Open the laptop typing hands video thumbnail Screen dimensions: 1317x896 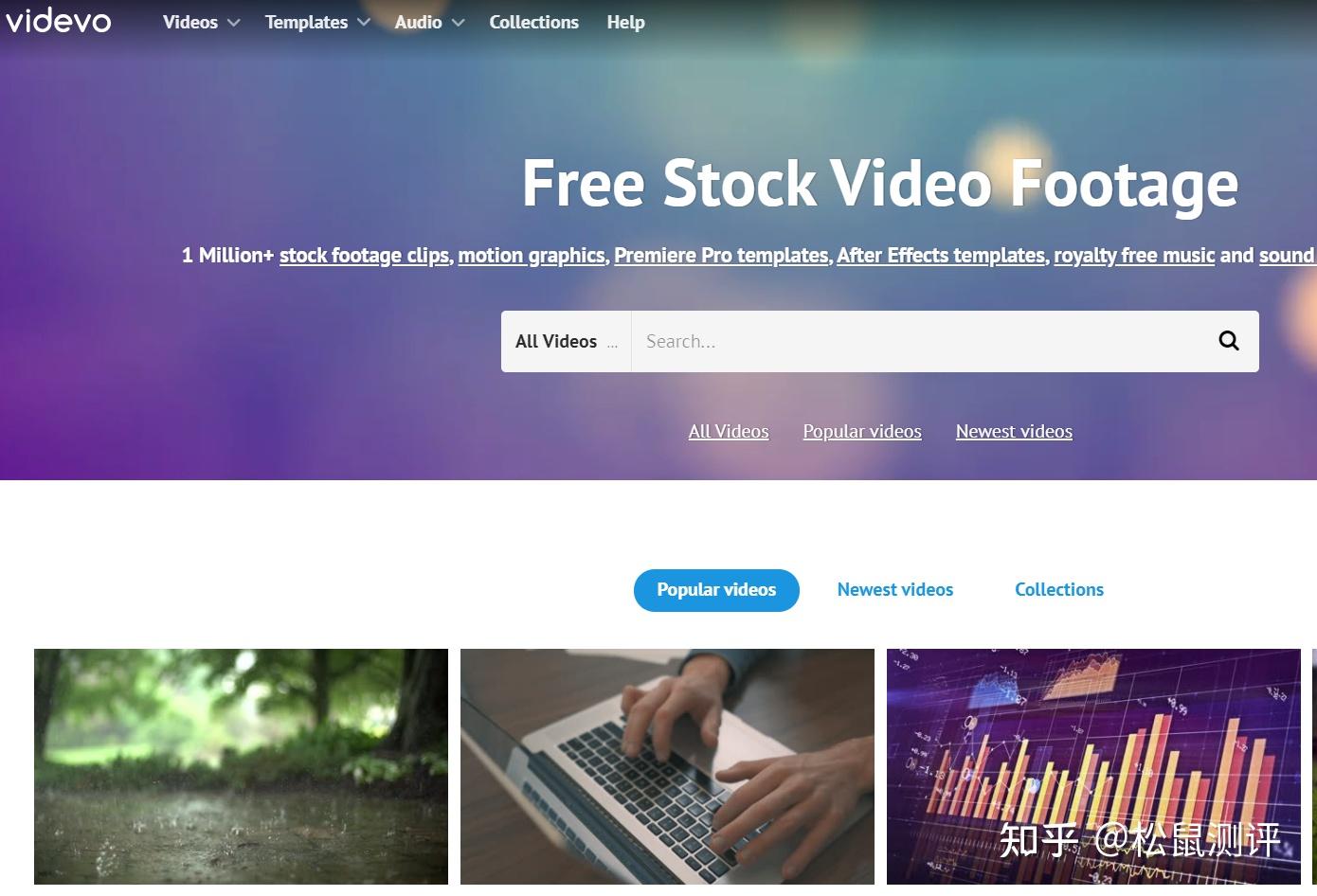point(667,766)
